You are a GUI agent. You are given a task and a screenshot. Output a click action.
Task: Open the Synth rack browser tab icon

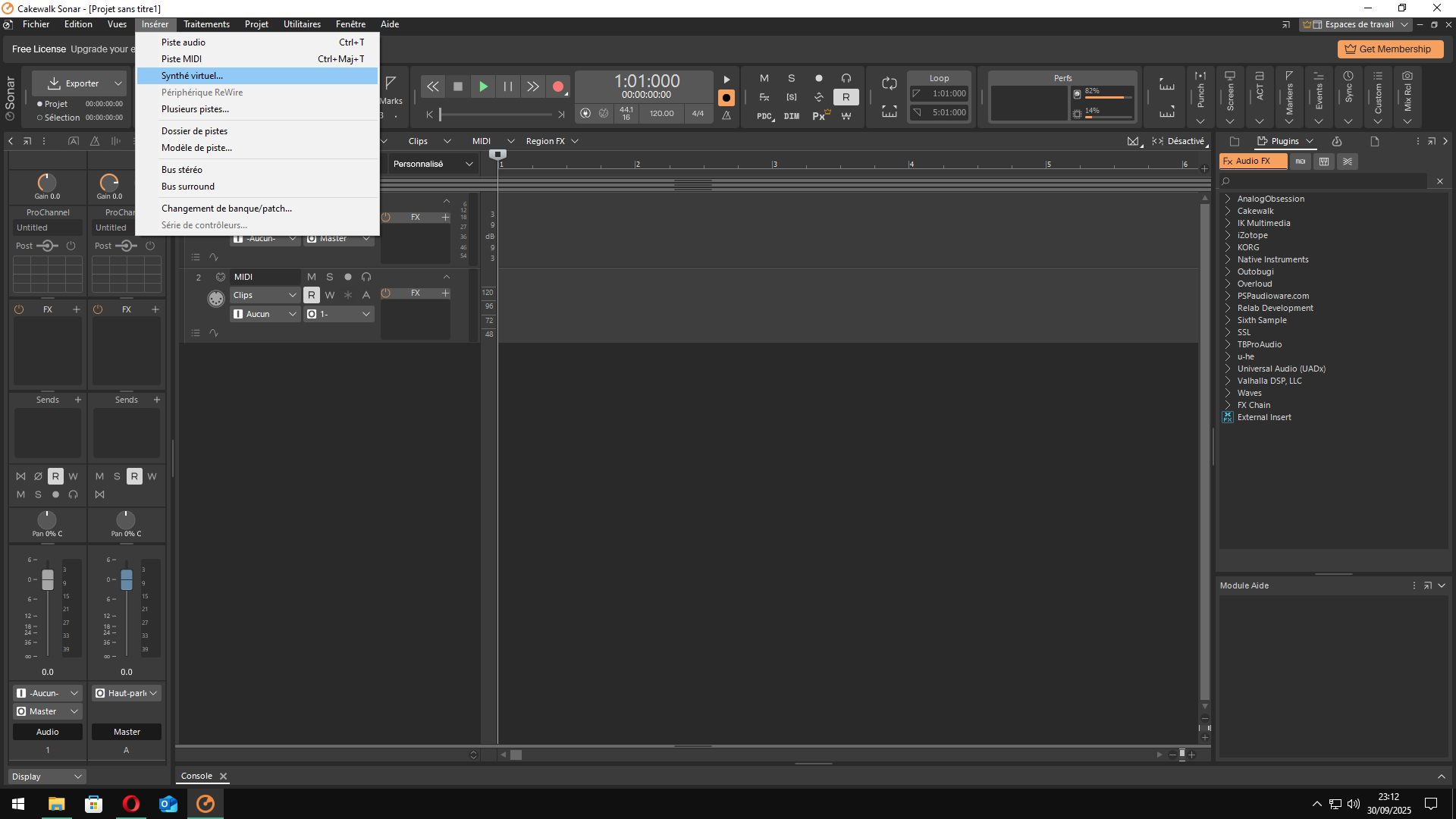tap(1337, 142)
